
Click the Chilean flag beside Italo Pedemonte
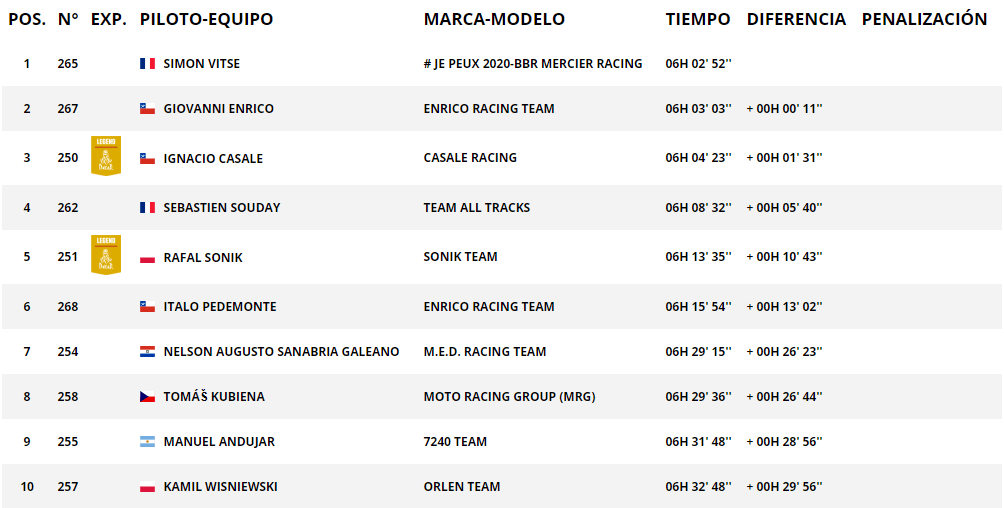click(147, 307)
